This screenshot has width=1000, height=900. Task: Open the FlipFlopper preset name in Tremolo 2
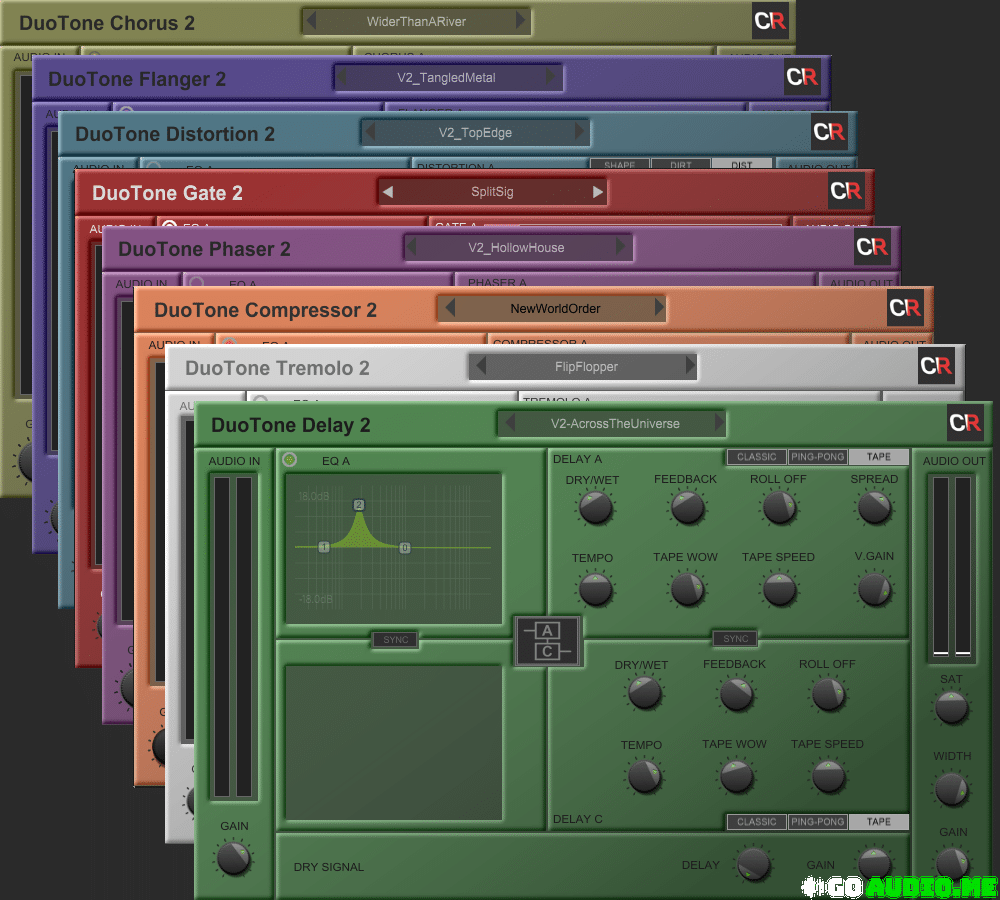click(x=586, y=367)
